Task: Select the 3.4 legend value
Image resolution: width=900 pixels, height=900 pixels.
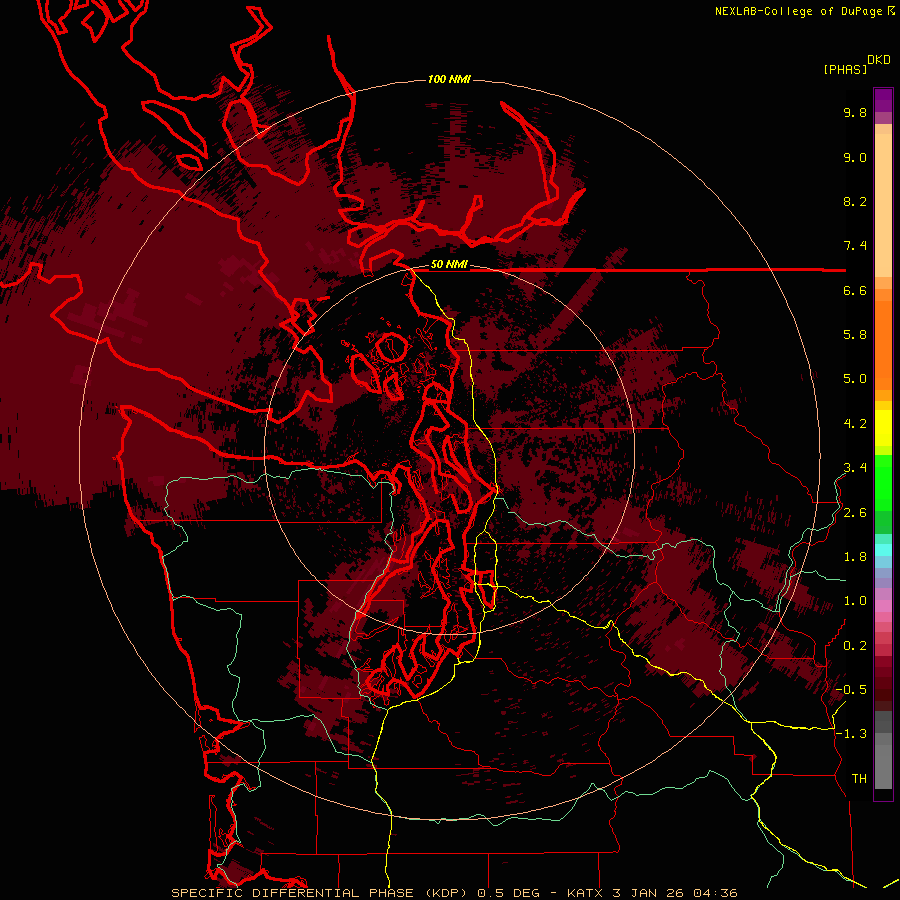Action: pos(855,468)
